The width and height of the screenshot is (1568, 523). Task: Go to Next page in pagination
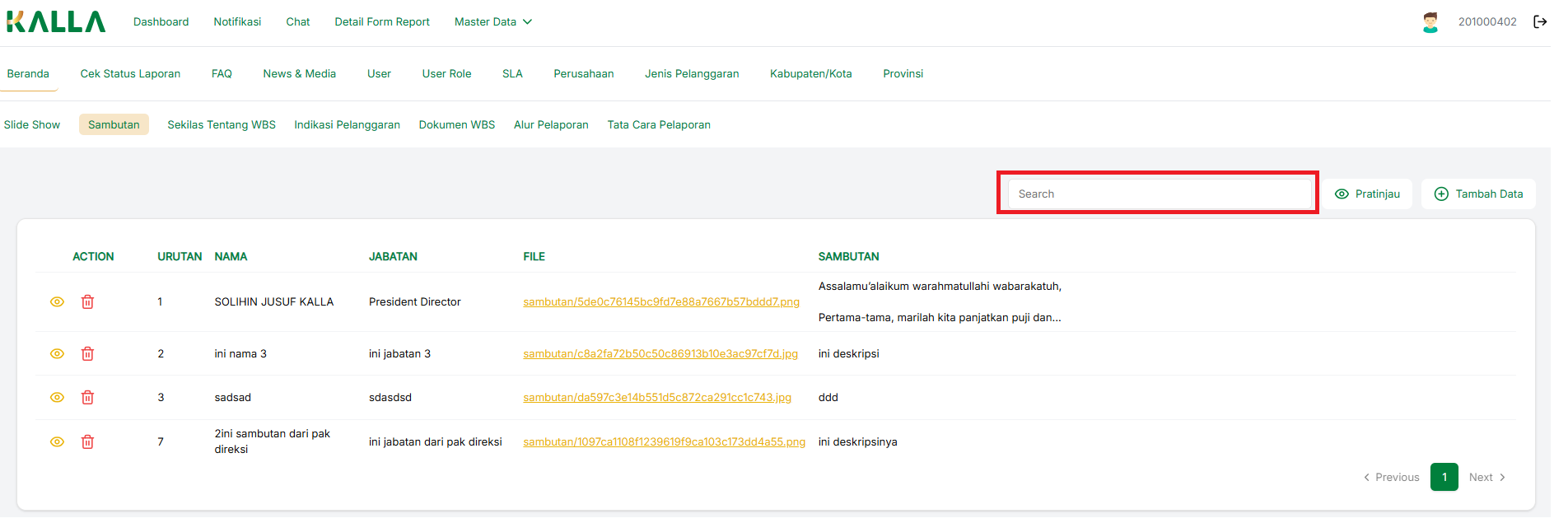(1486, 478)
